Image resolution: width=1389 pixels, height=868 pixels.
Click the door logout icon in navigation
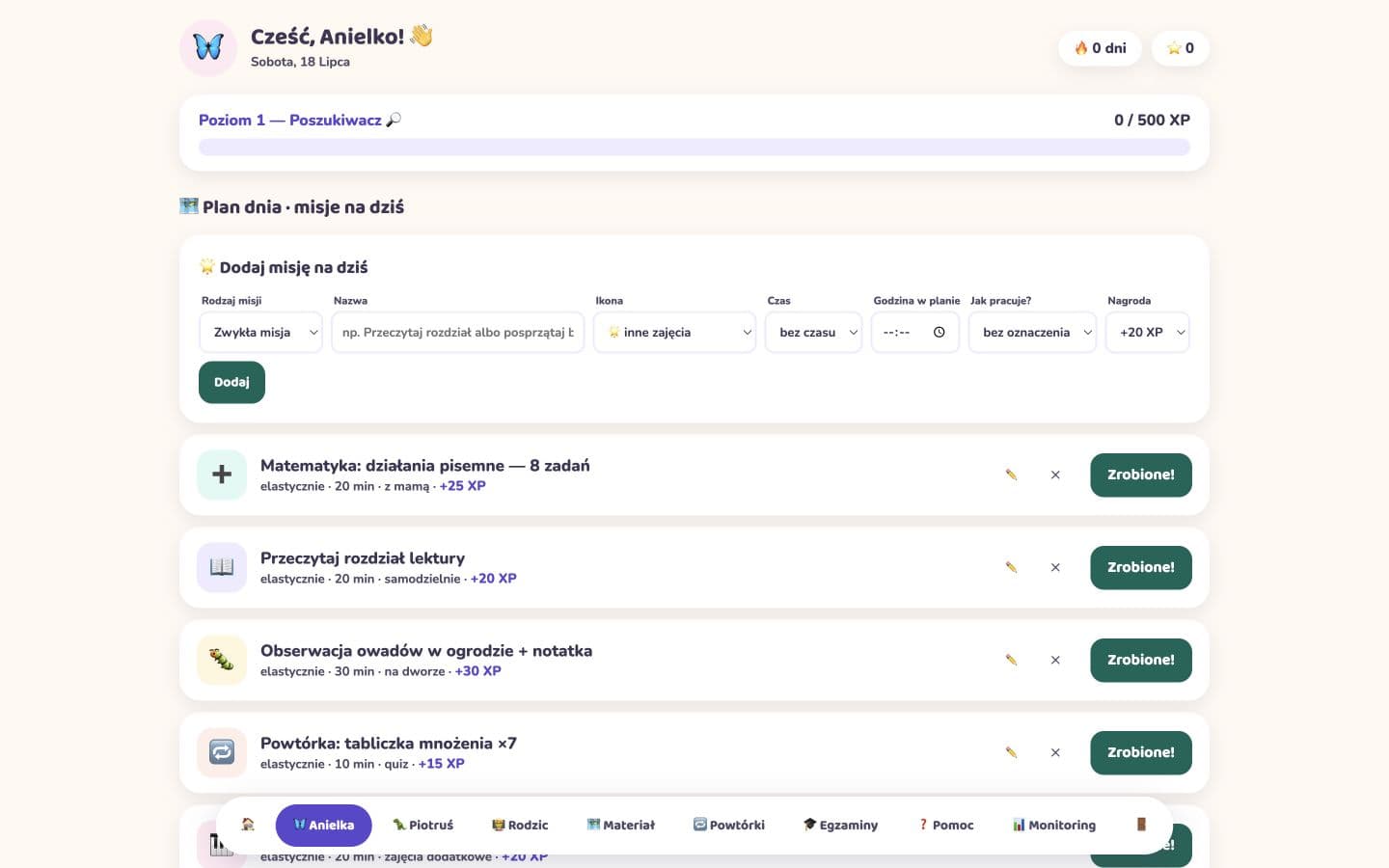[1141, 825]
